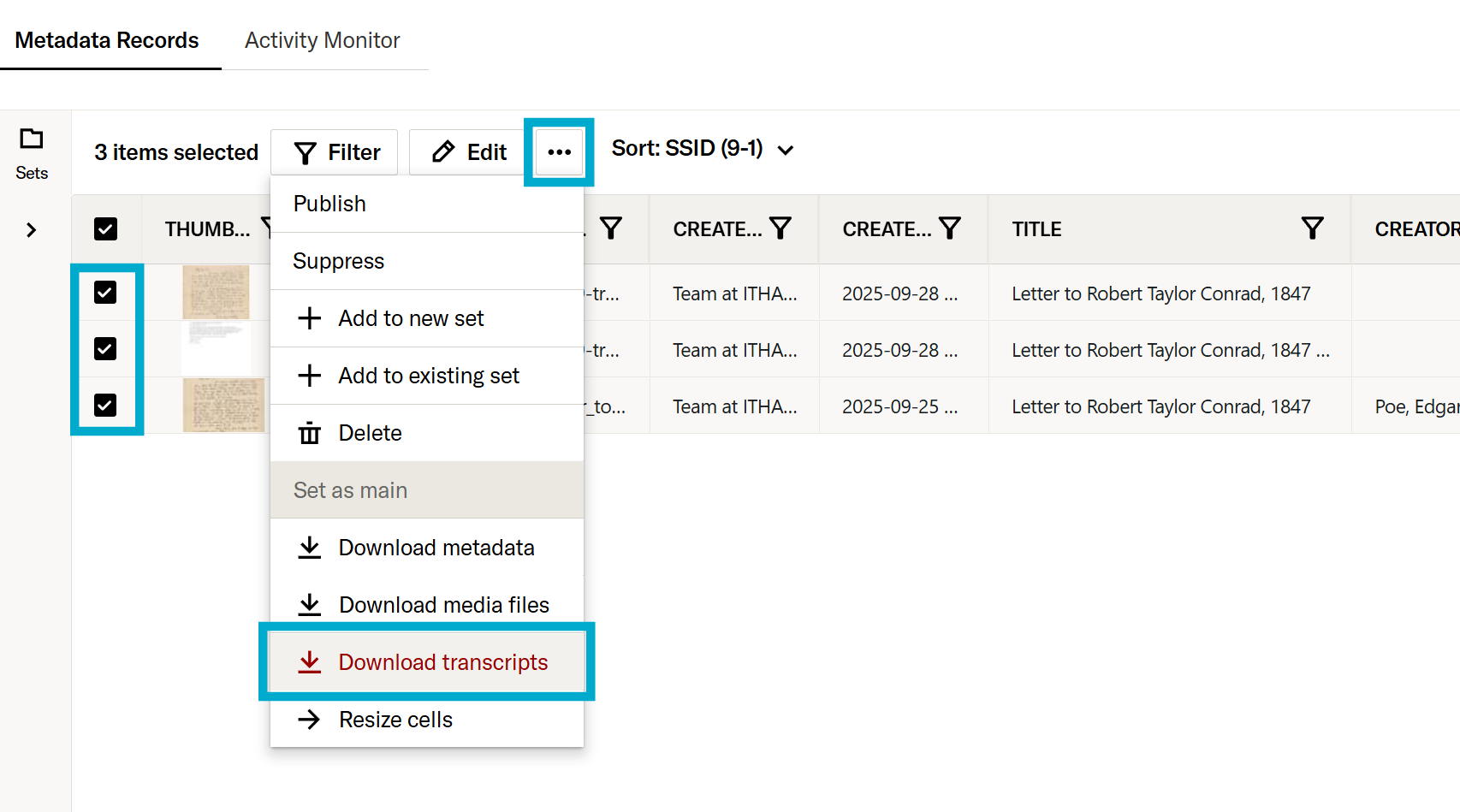Click the '3 items selected' label
This screenshot has width=1460, height=812.
[x=176, y=152]
